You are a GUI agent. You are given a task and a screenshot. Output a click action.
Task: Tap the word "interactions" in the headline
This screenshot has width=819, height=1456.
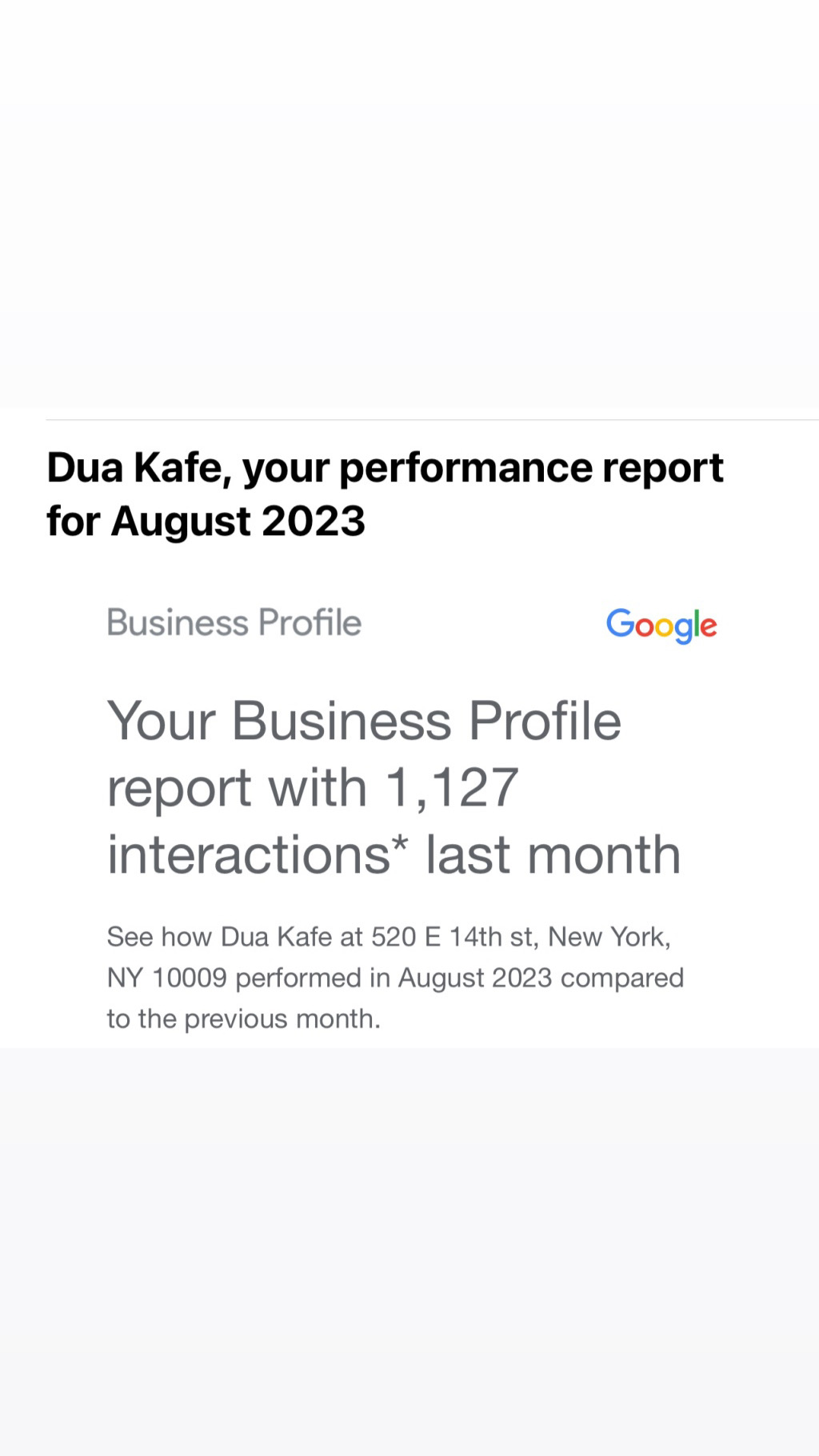click(x=248, y=855)
